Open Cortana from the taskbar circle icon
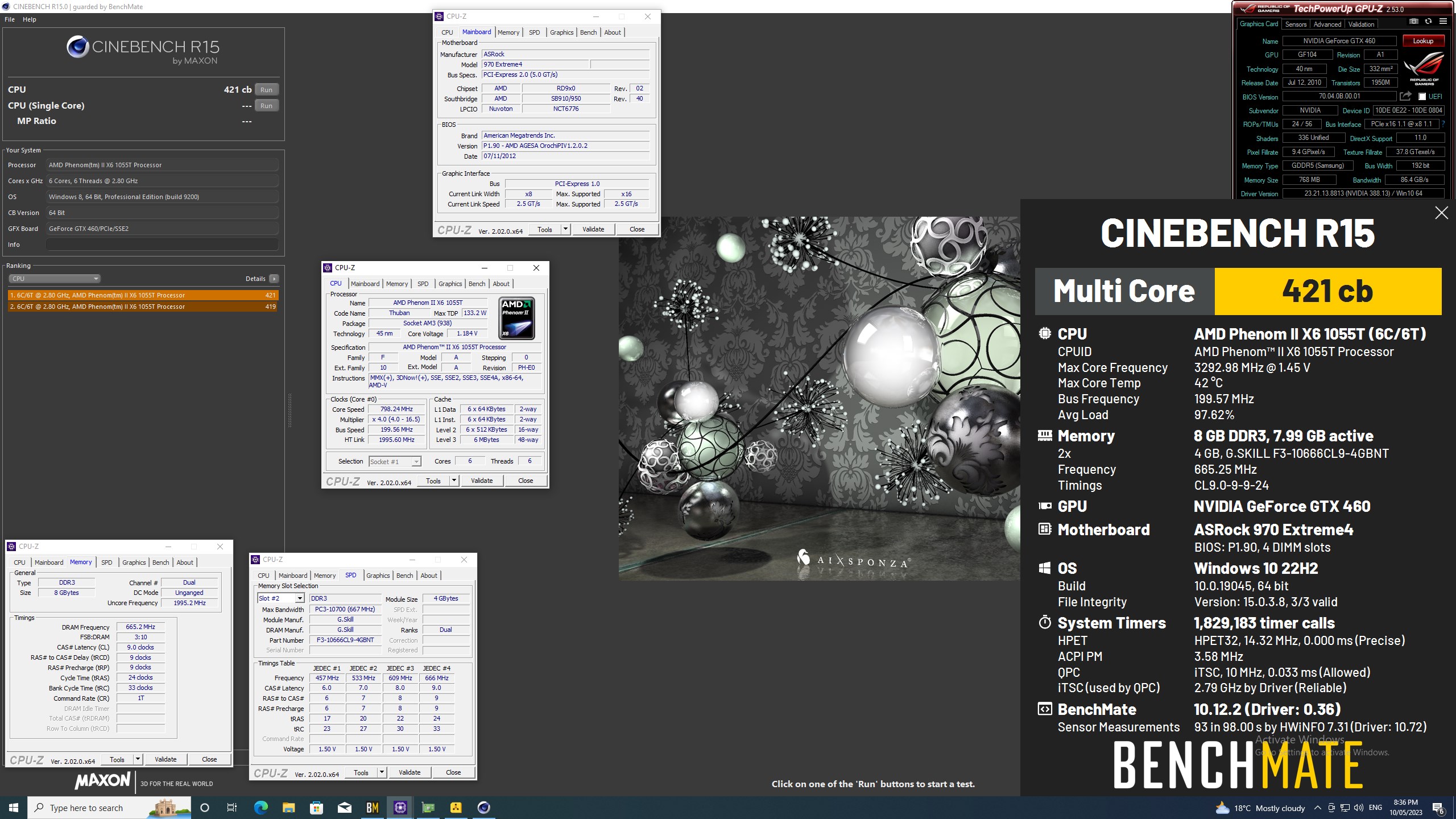The width and height of the screenshot is (1456, 819). click(x=205, y=808)
